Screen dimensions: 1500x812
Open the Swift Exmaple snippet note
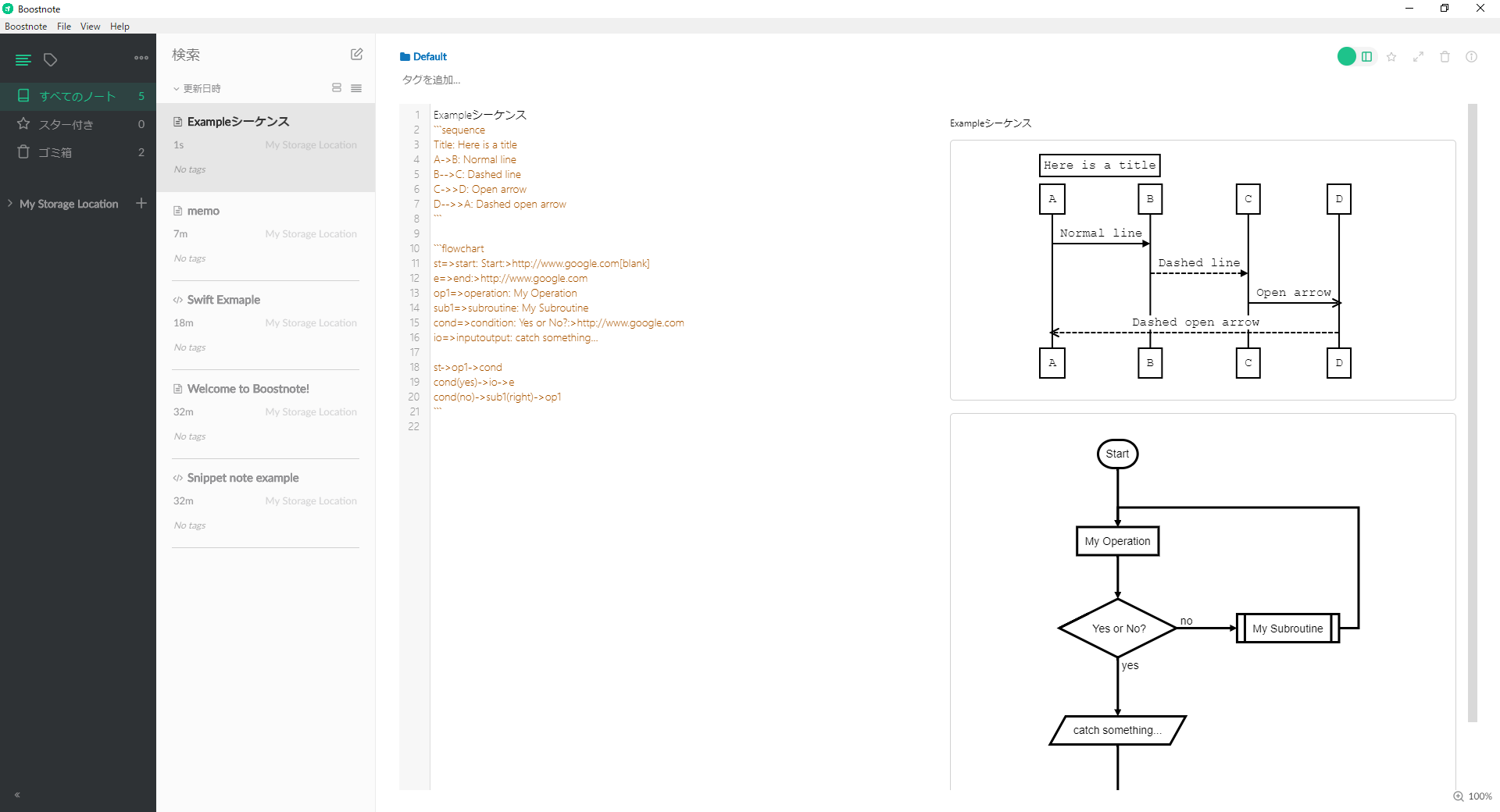[x=266, y=326]
